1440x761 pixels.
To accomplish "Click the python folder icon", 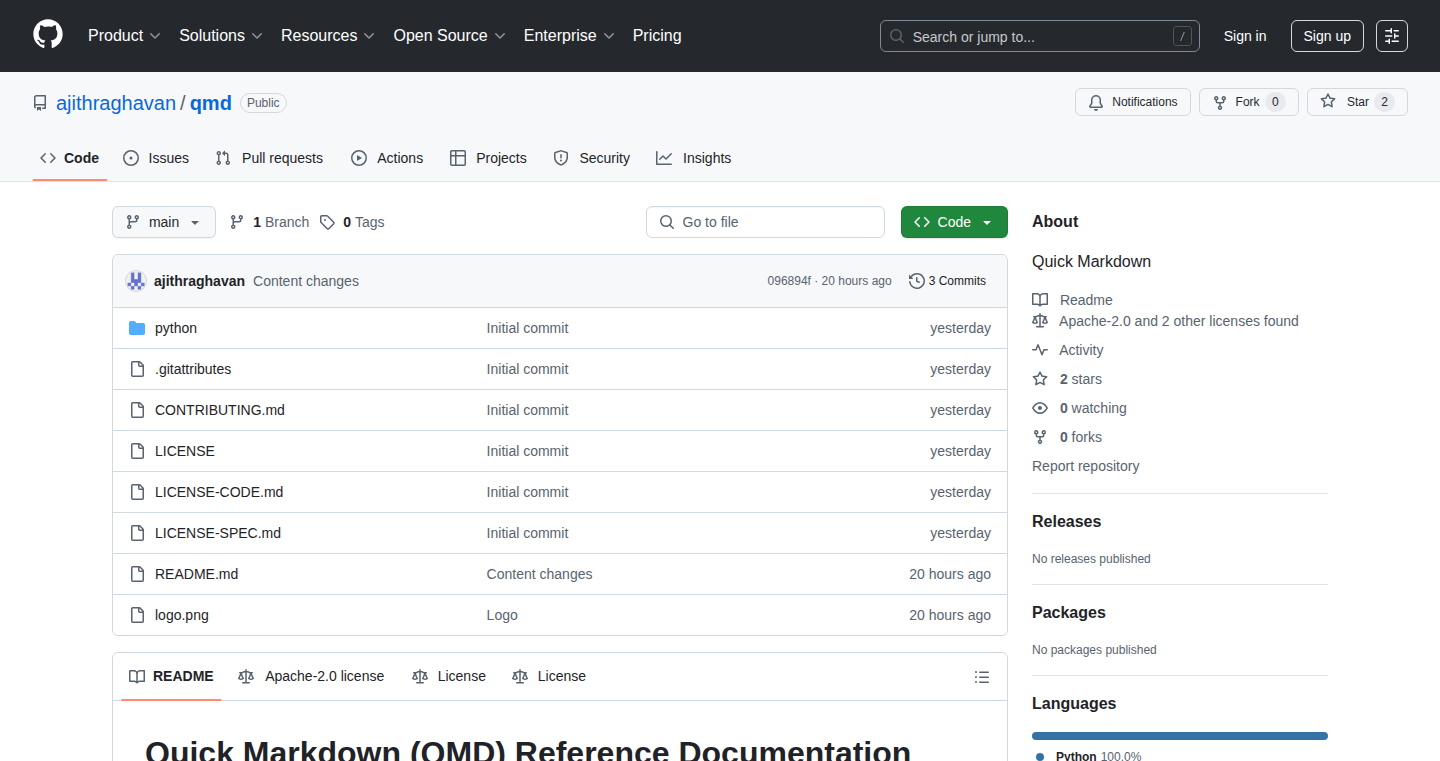I will tap(137, 328).
